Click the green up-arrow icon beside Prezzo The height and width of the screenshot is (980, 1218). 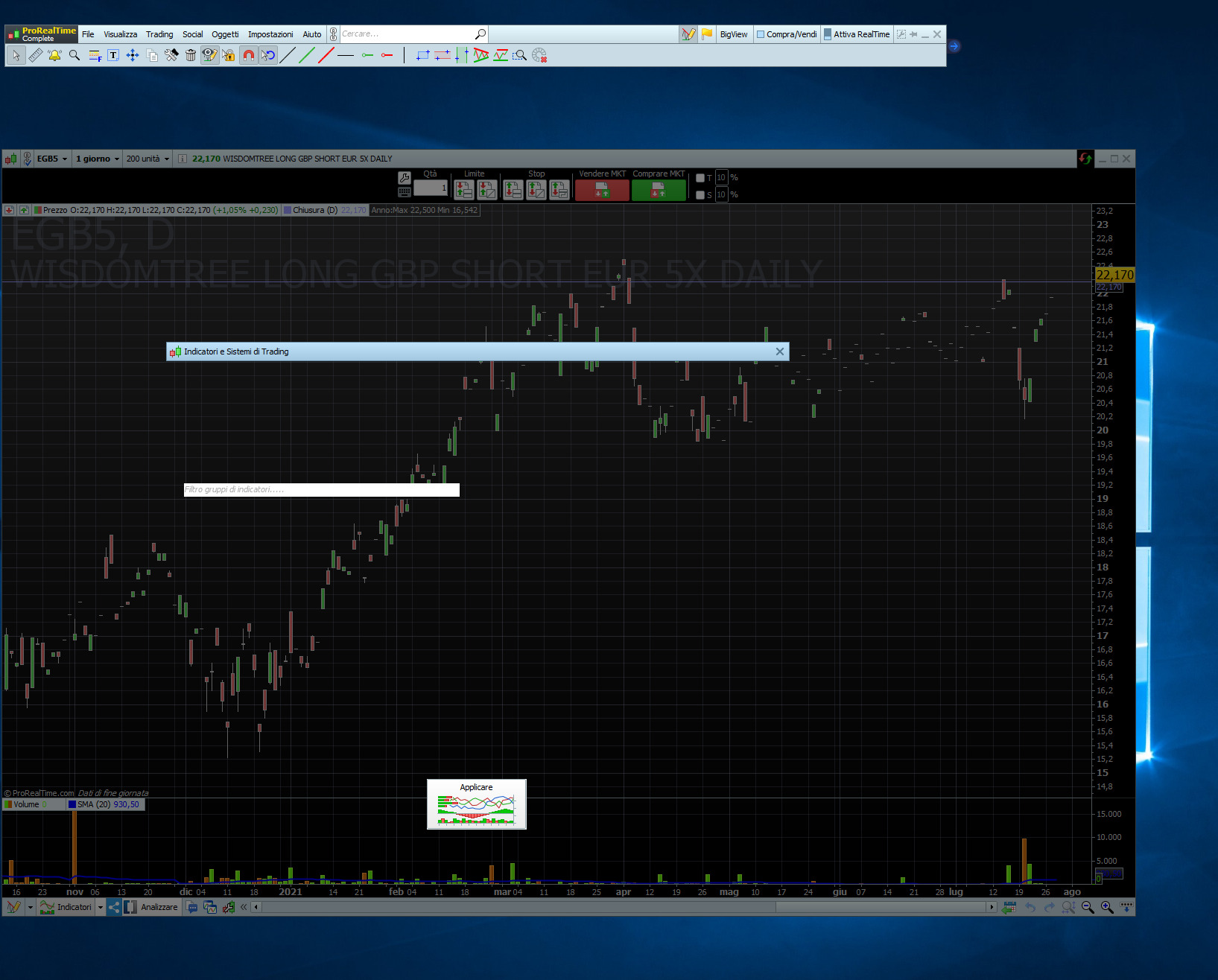(x=24, y=210)
